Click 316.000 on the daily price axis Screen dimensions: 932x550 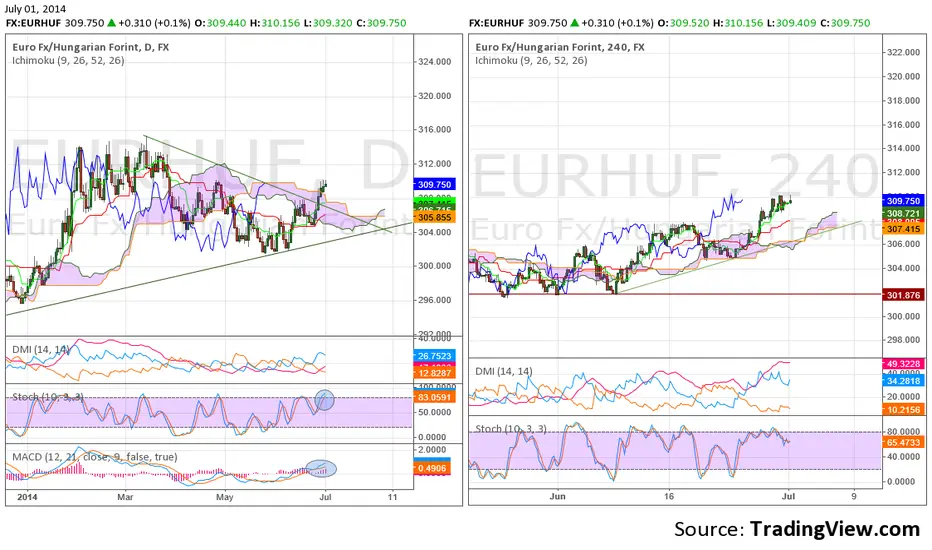click(x=435, y=130)
